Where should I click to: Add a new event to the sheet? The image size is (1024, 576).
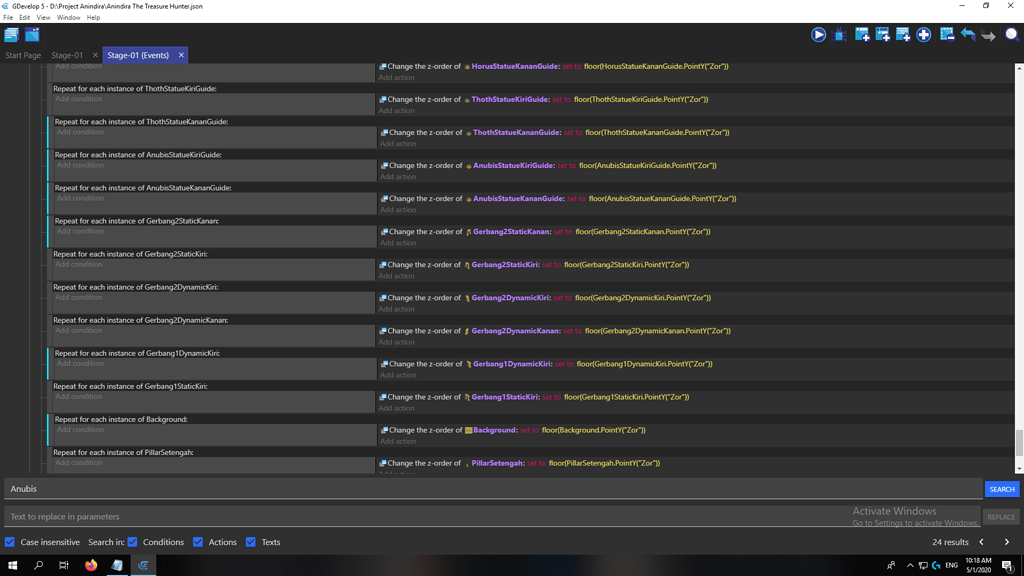(x=863, y=34)
